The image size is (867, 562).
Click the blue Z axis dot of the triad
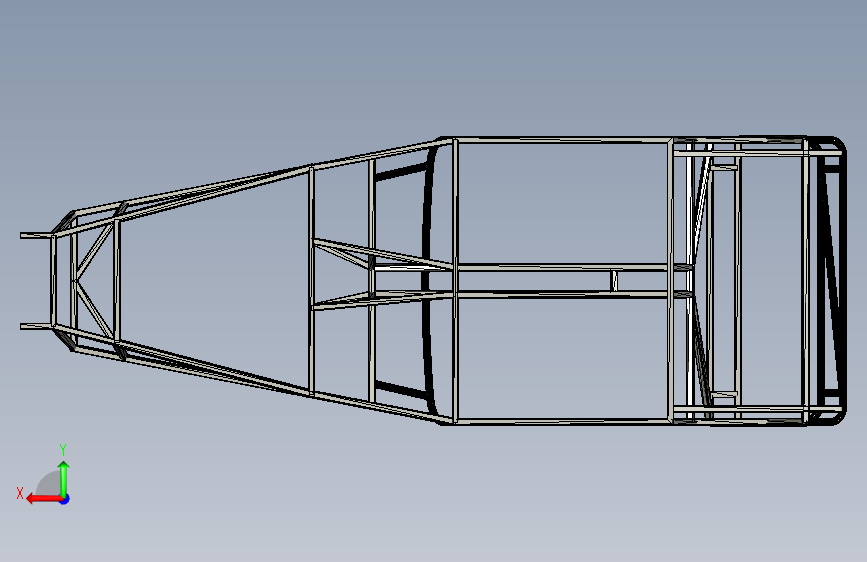tap(65, 499)
